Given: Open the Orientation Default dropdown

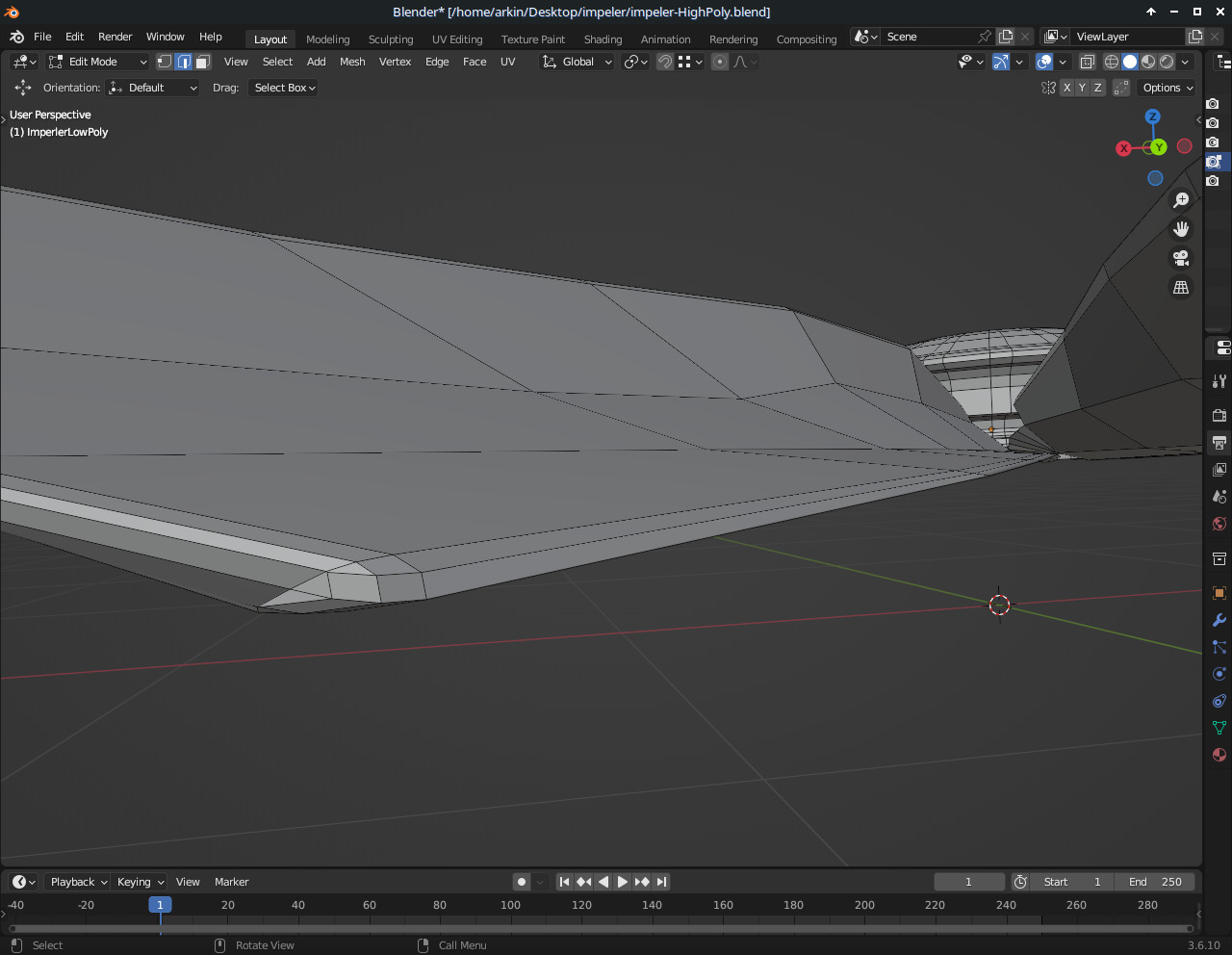Looking at the screenshot, I should tap(153, 88).
